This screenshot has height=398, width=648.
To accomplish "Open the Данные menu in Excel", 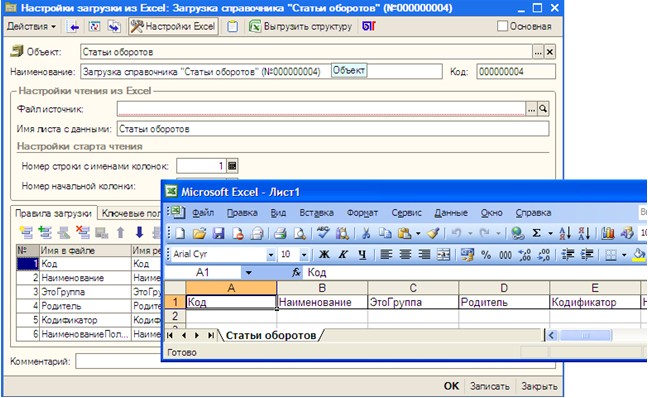I will tap(451, 213).
